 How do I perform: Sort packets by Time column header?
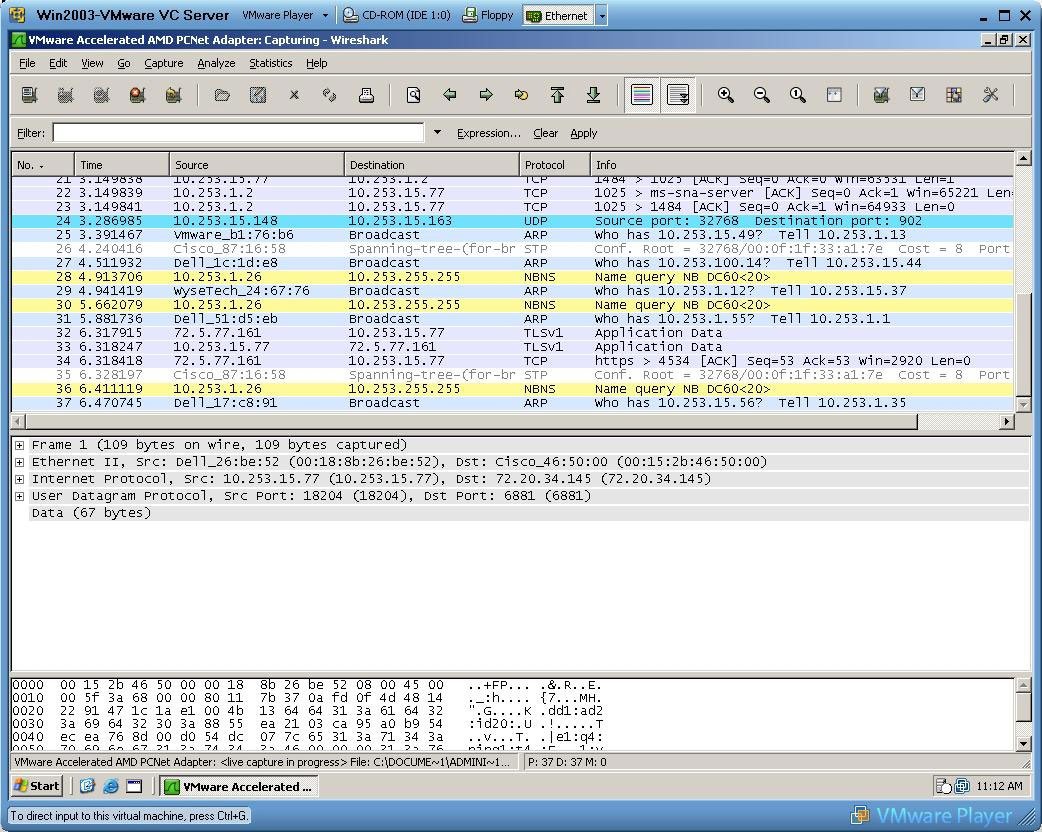click(x=122, y=165)
